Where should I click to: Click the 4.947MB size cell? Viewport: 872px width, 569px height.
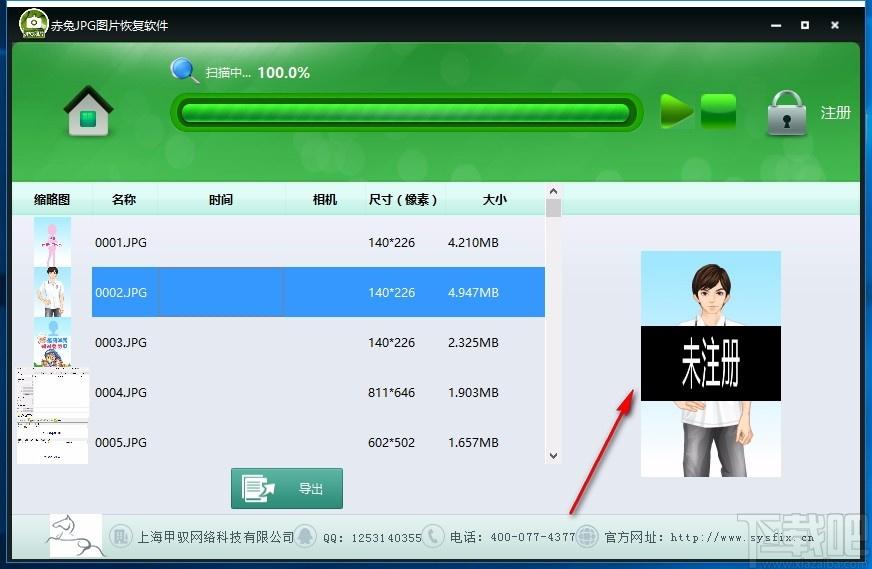click(473, 293)
